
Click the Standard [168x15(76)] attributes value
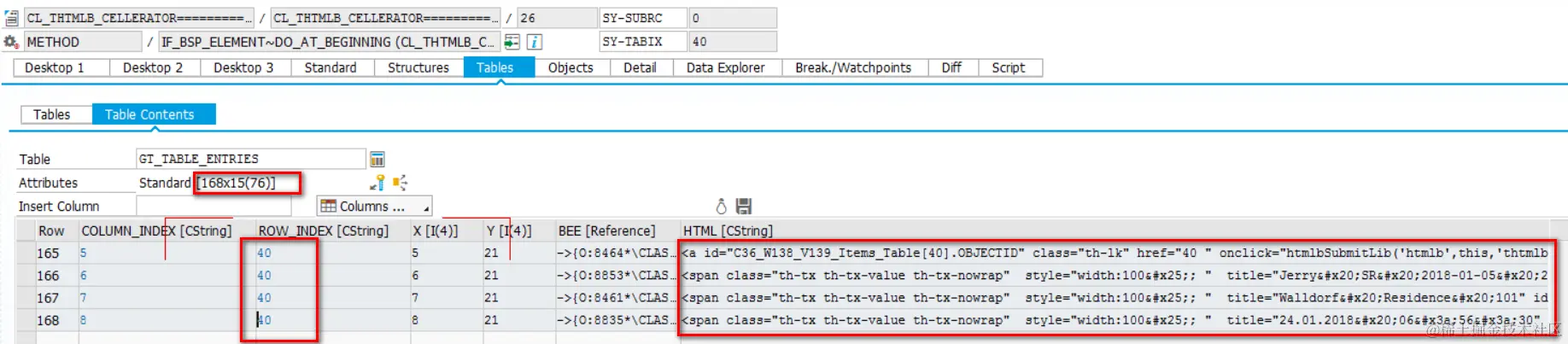[208, 183]
